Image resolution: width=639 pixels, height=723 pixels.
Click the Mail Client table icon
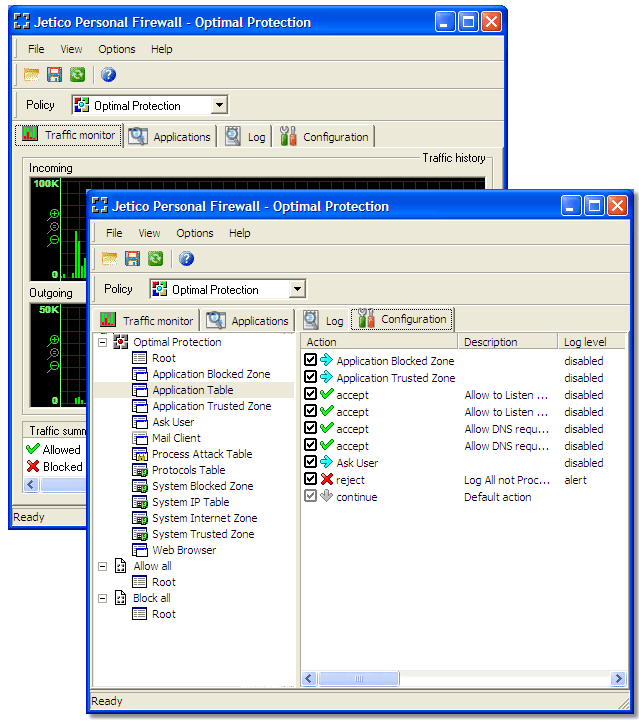point(140,438)
